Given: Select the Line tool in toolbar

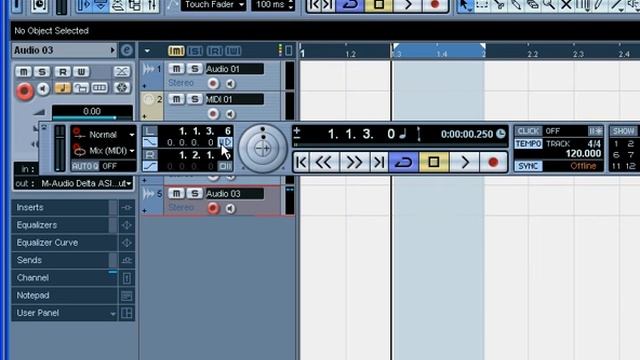Looking at the screenshot, I should tap(616, 5).
